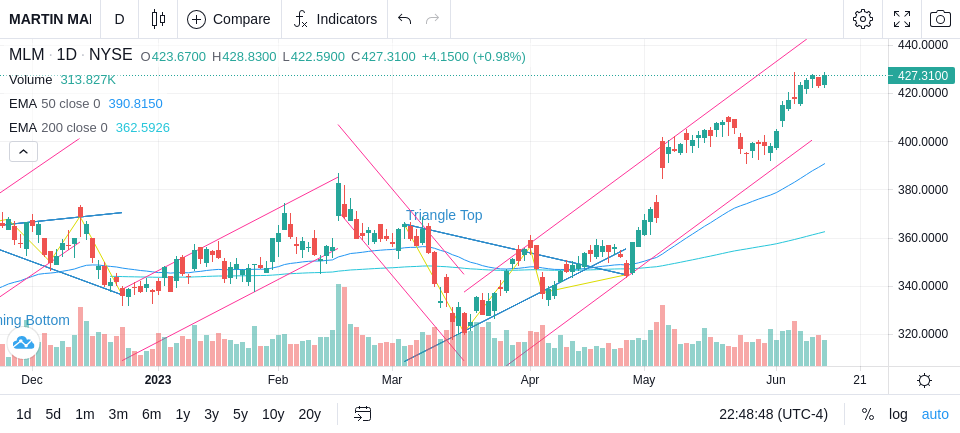Click the Jun label on time axis
This screenshot has height=433, width=960.
click(776, 380)
